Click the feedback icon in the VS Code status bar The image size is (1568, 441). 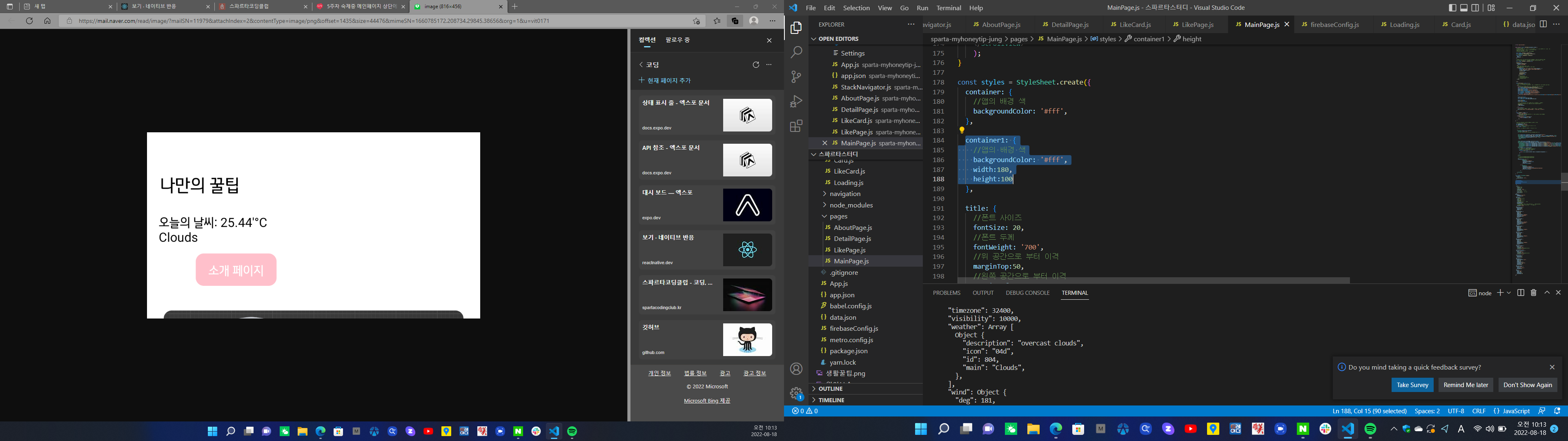coord(1542,411)
